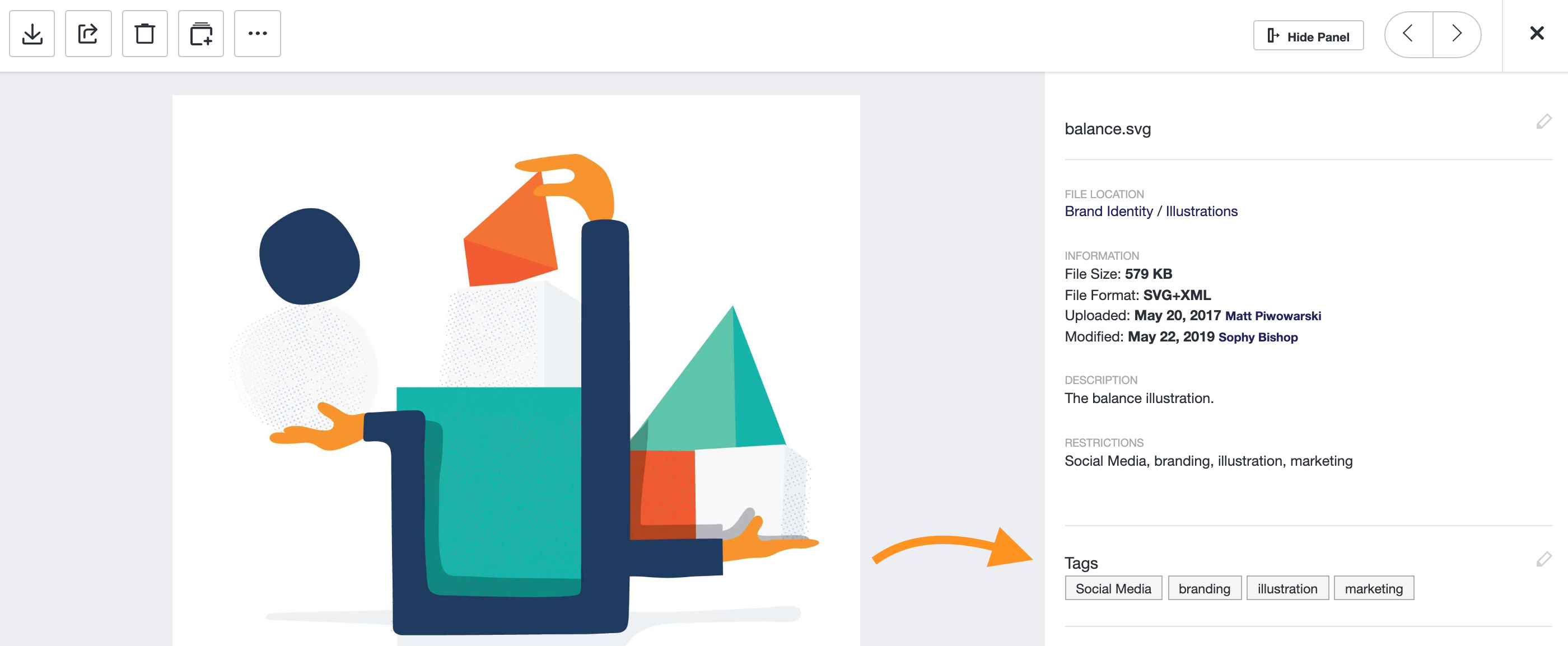Click the balance.svg file name

1107,129
